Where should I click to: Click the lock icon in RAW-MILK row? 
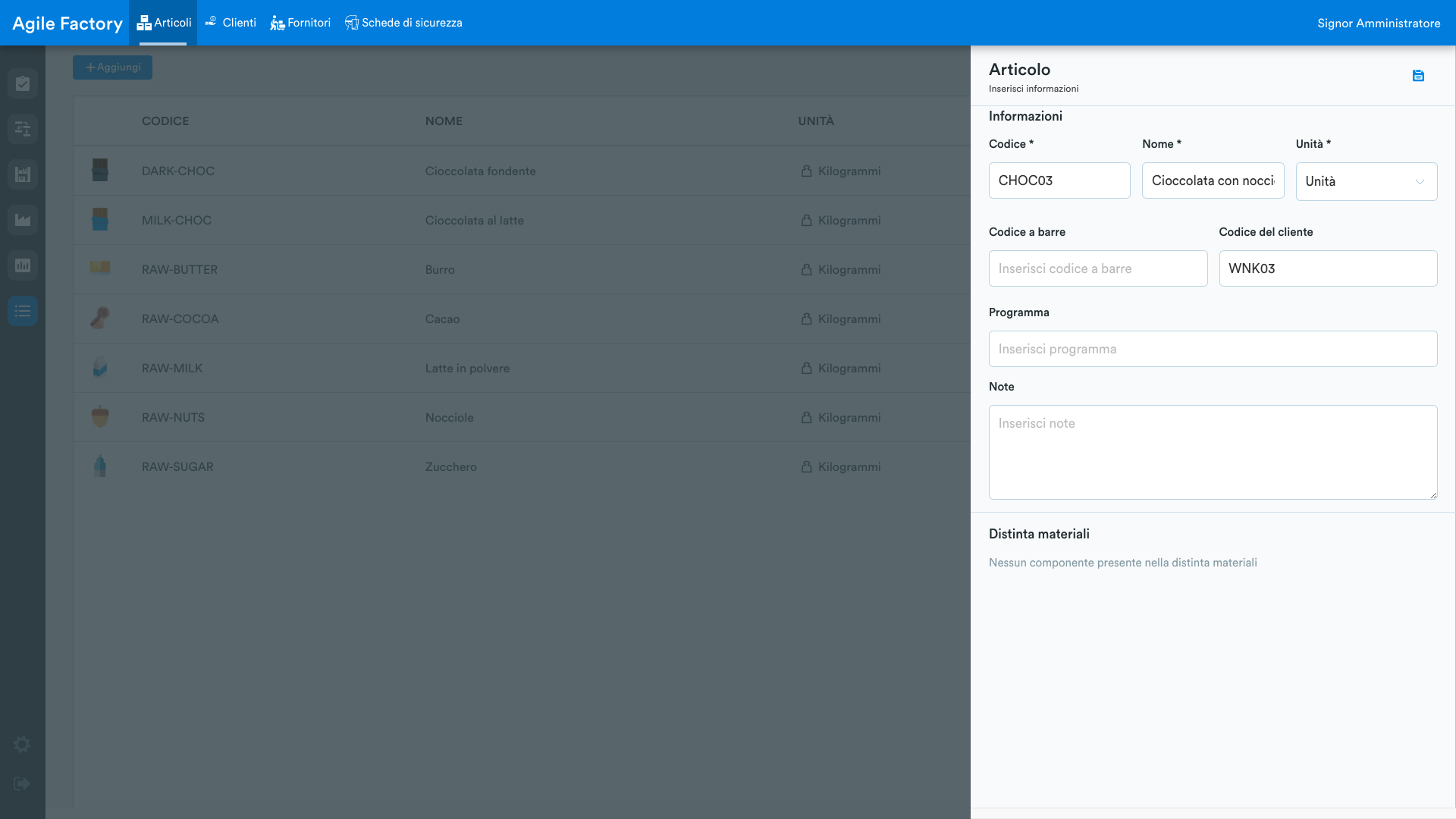tap(807, 368)
